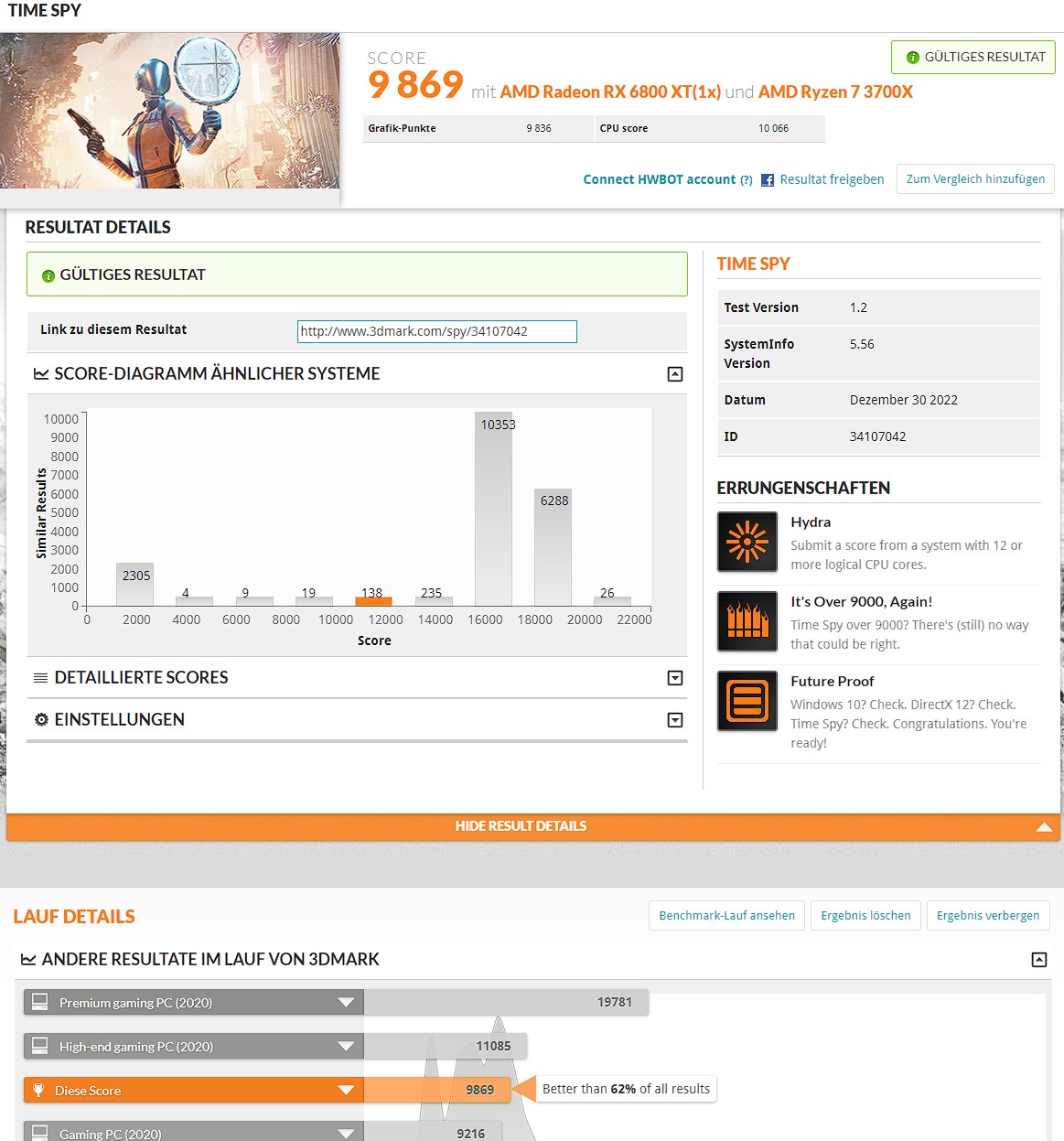The height and width of the screenshot is (1141, 1064).
Task: Click the HWBOT help (?) link
Action: pos(747,180)
